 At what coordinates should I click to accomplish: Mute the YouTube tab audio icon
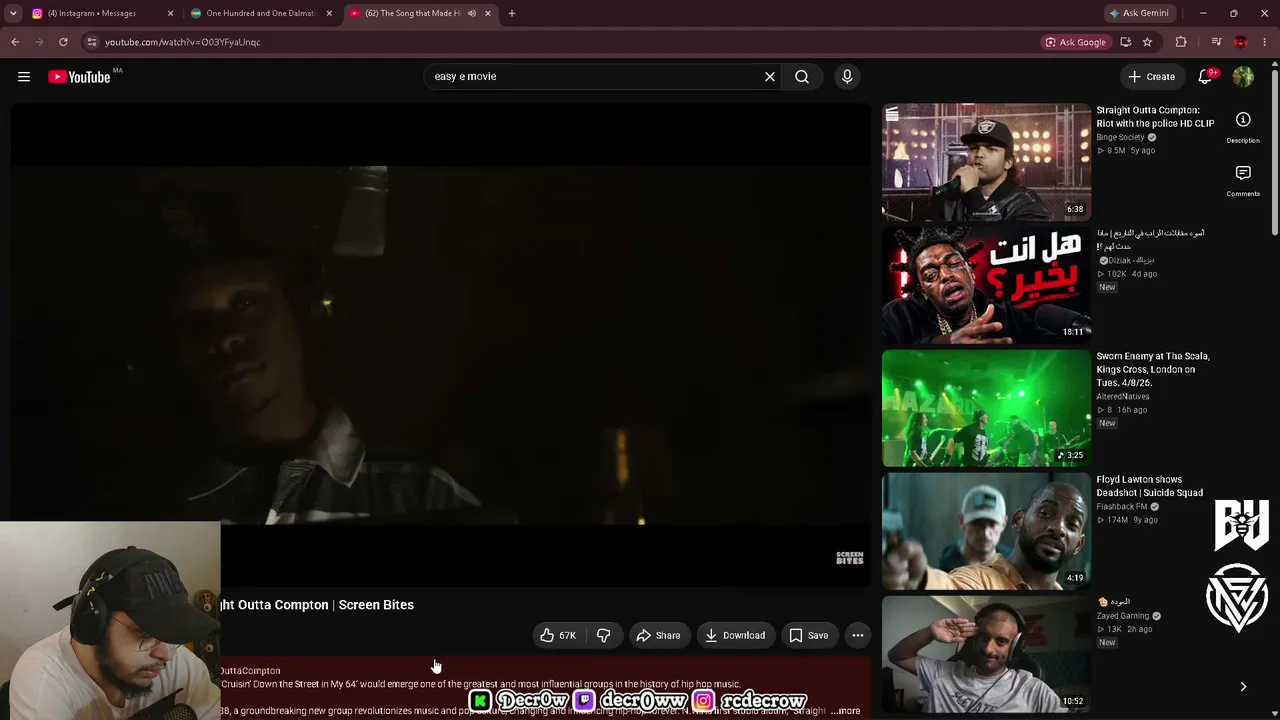pyautogui.click(x=471, y=14)
